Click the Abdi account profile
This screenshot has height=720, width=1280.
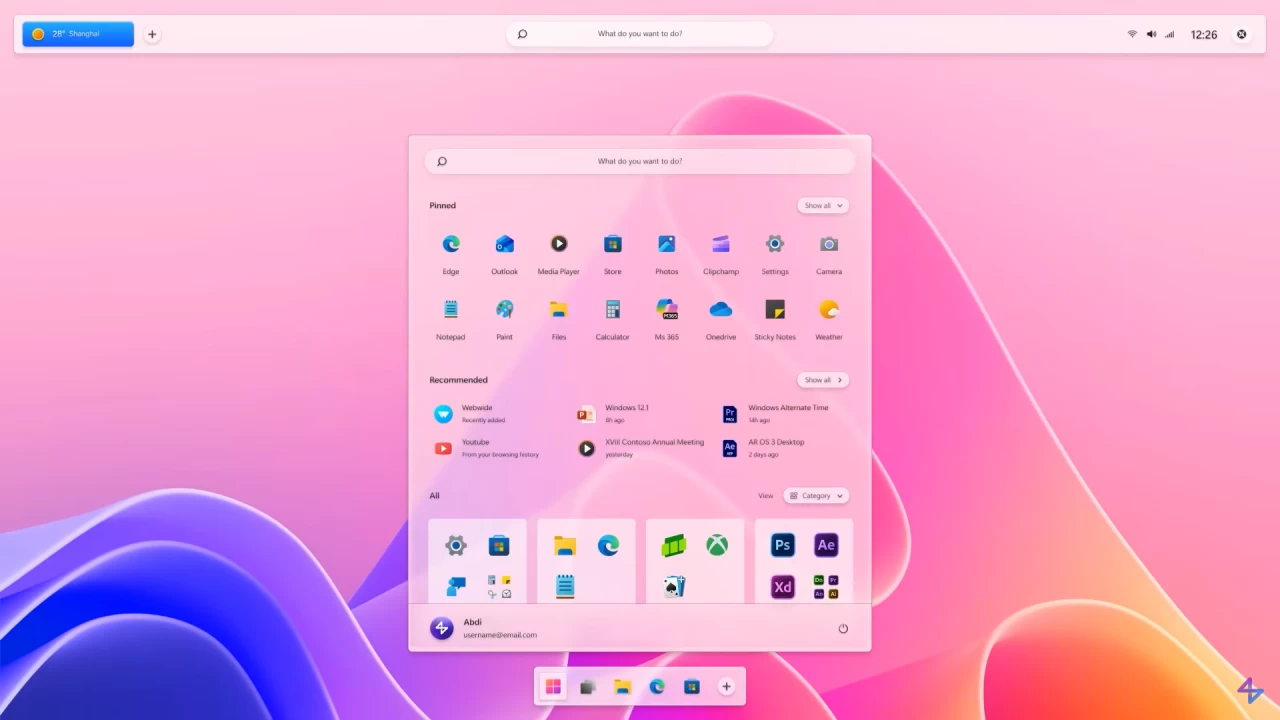[472, 628]
